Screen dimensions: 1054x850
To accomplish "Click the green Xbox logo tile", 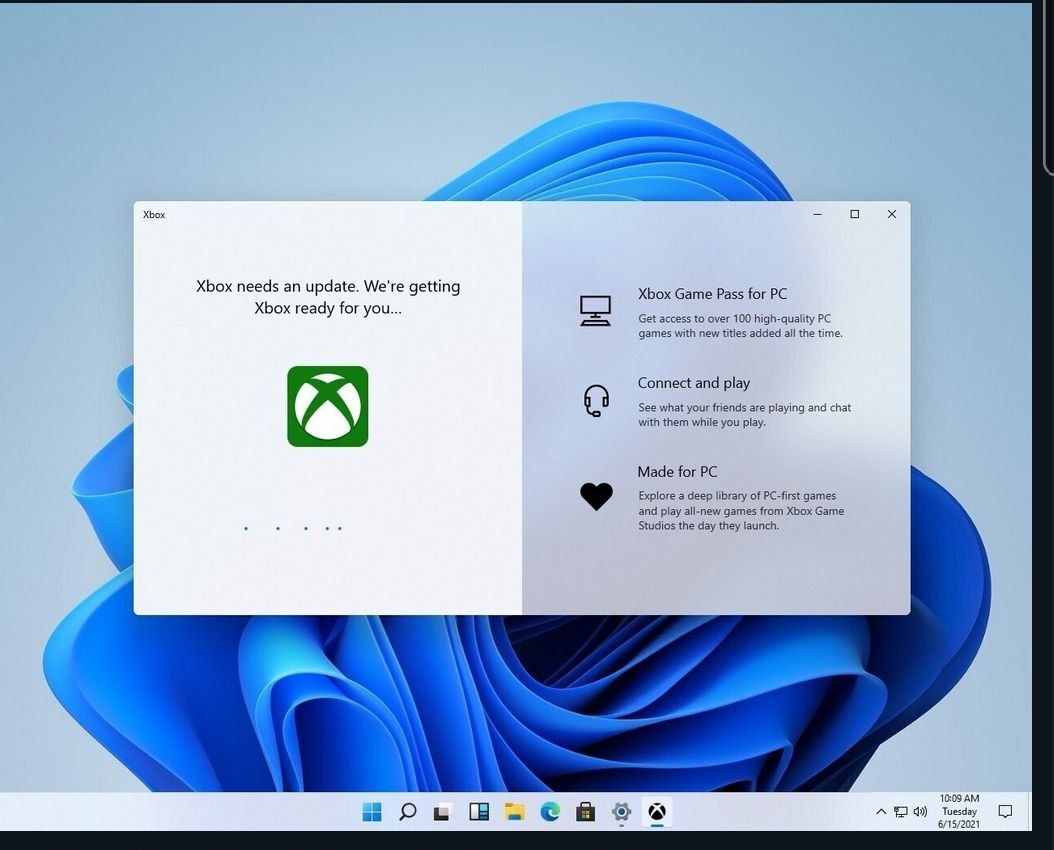I will 327,406.
